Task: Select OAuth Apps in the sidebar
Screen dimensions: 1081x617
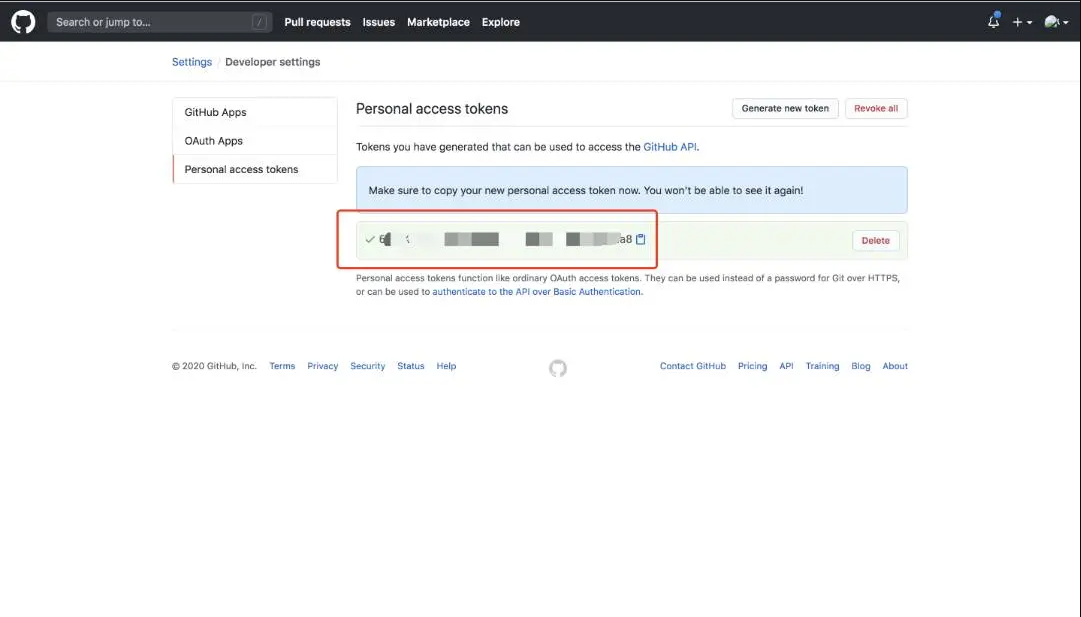Action: click(214, 141)
